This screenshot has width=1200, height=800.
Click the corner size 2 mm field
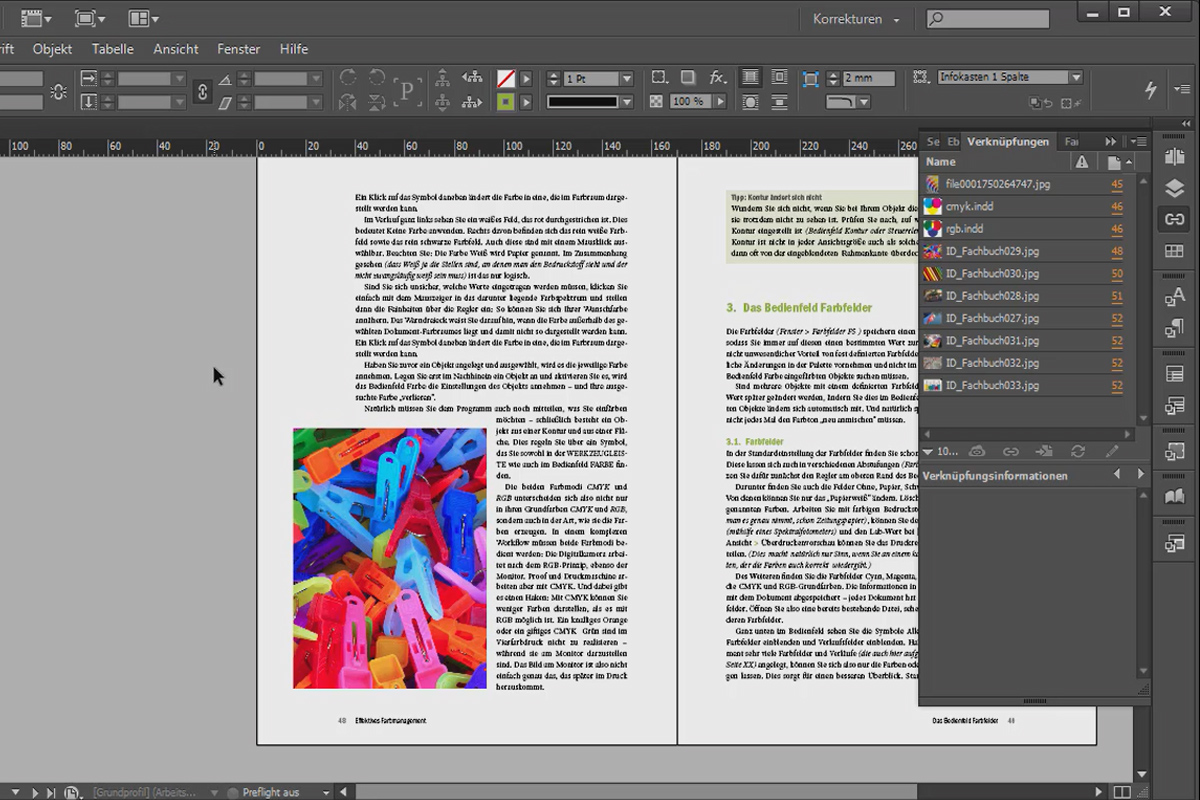(x=868, y=78)
